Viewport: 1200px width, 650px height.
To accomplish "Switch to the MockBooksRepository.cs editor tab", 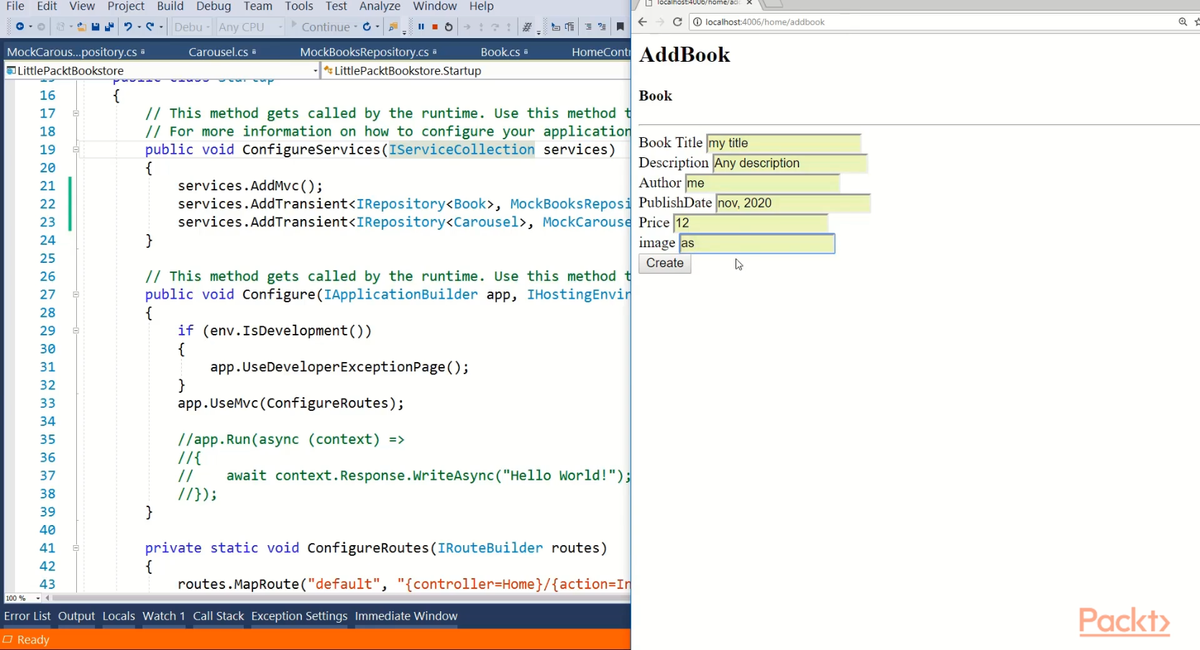I will pyautogui.click(x=363, y=52).
